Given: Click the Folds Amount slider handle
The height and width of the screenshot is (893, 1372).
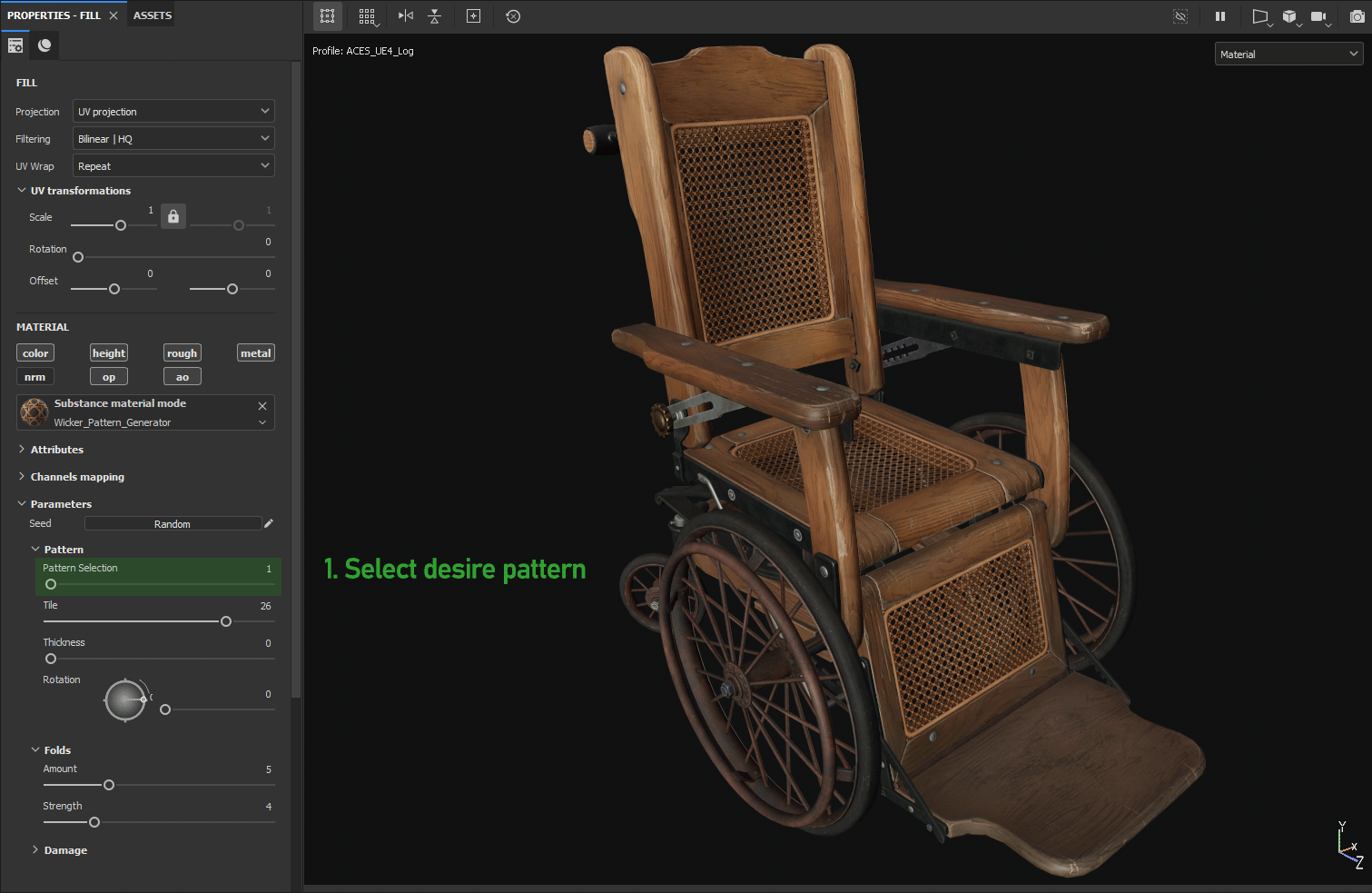Looking at the screenshot, I should (109, 785).
